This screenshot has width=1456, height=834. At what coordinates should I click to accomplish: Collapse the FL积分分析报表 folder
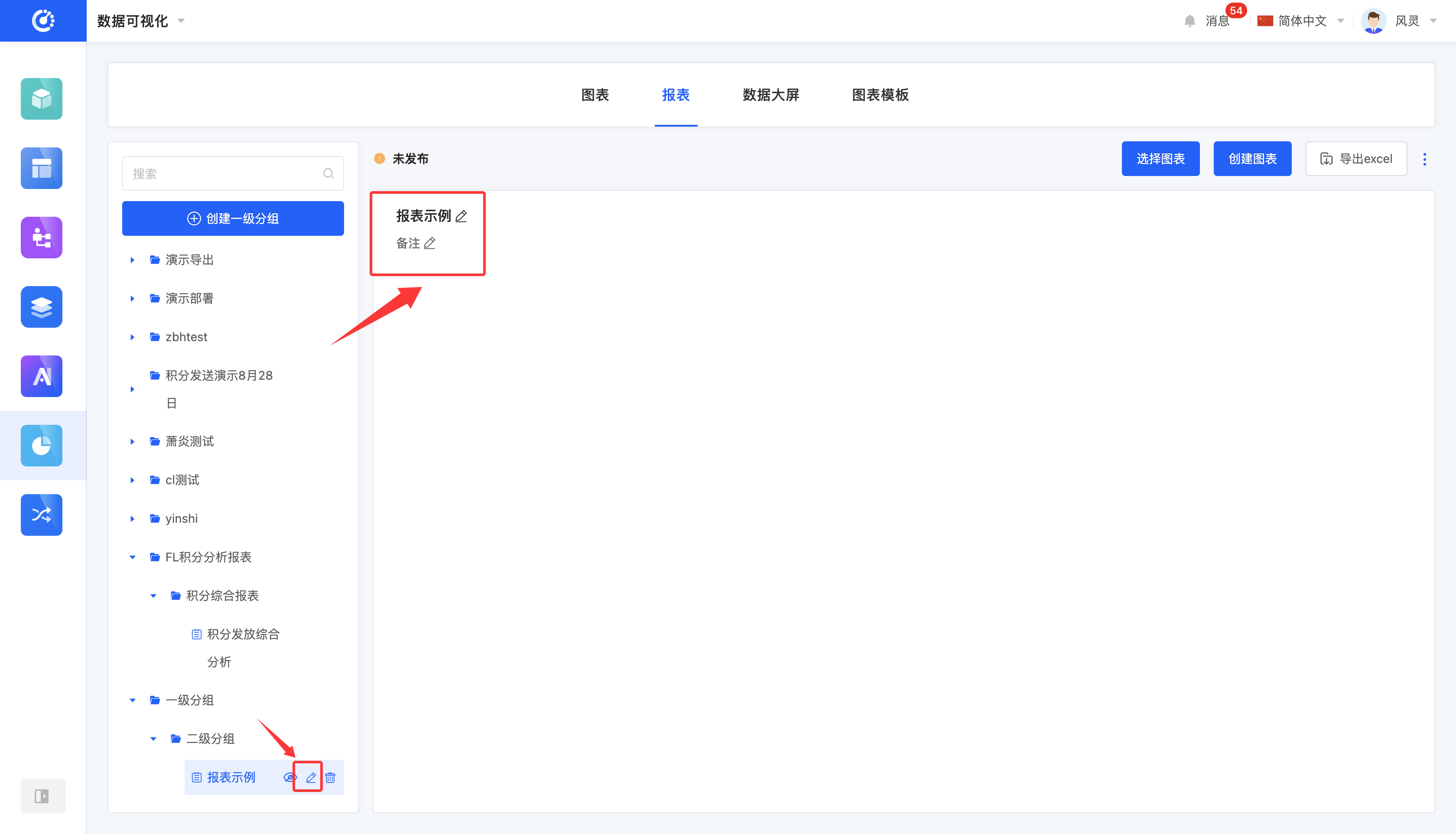click(132, 557)
